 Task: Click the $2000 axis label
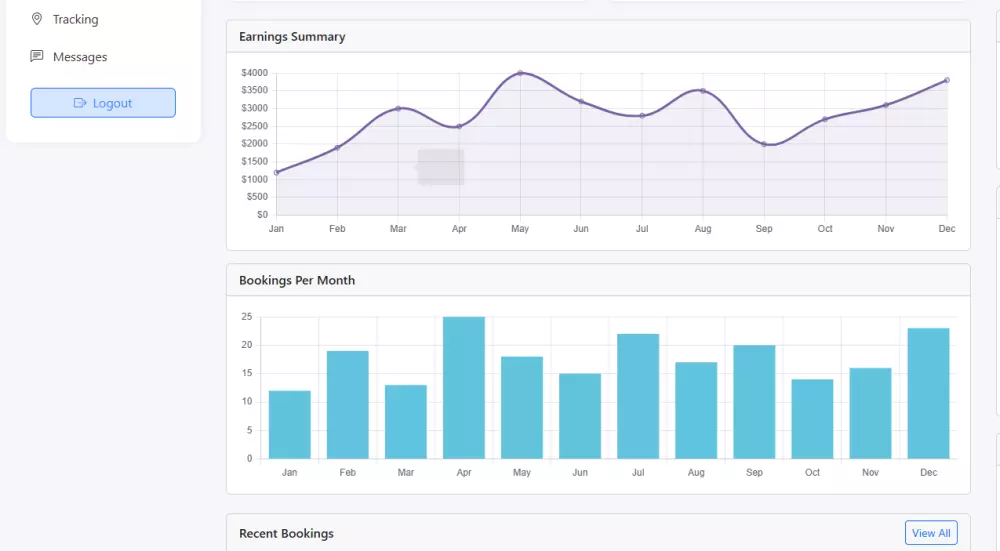(254, 143)
